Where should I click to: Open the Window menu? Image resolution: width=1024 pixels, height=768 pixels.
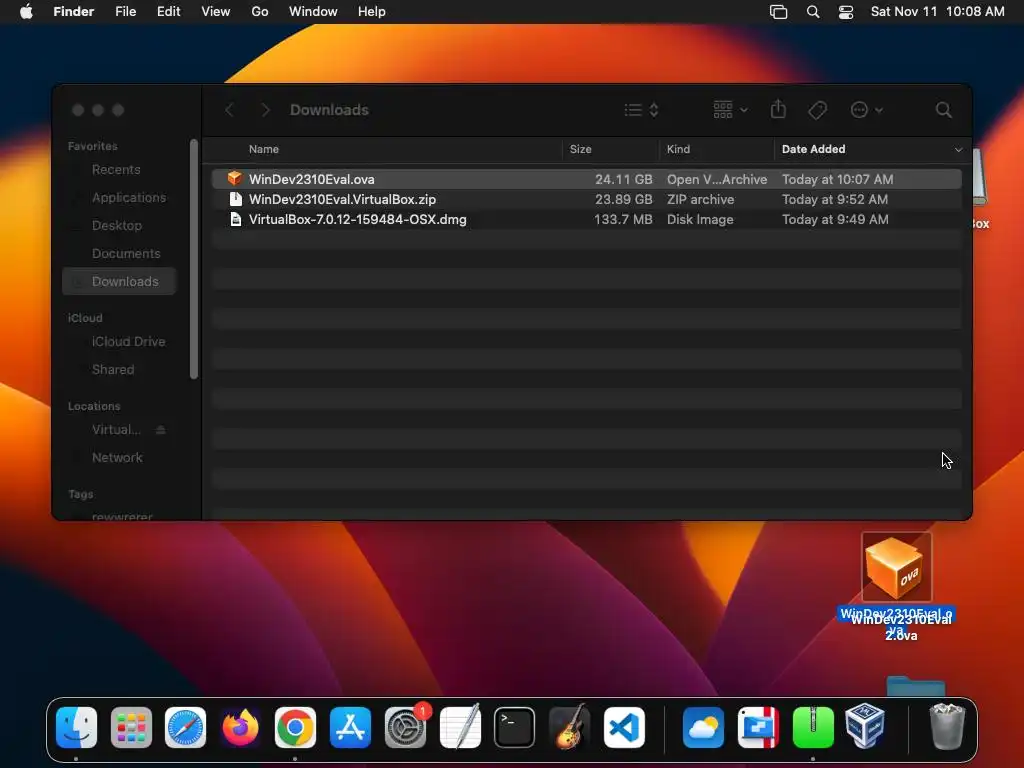pos(313,12)
